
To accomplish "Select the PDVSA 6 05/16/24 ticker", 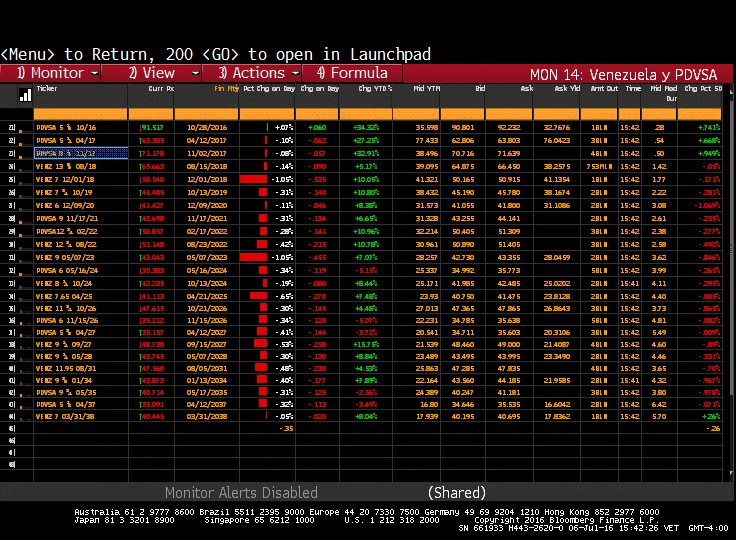I will [67, 270].
